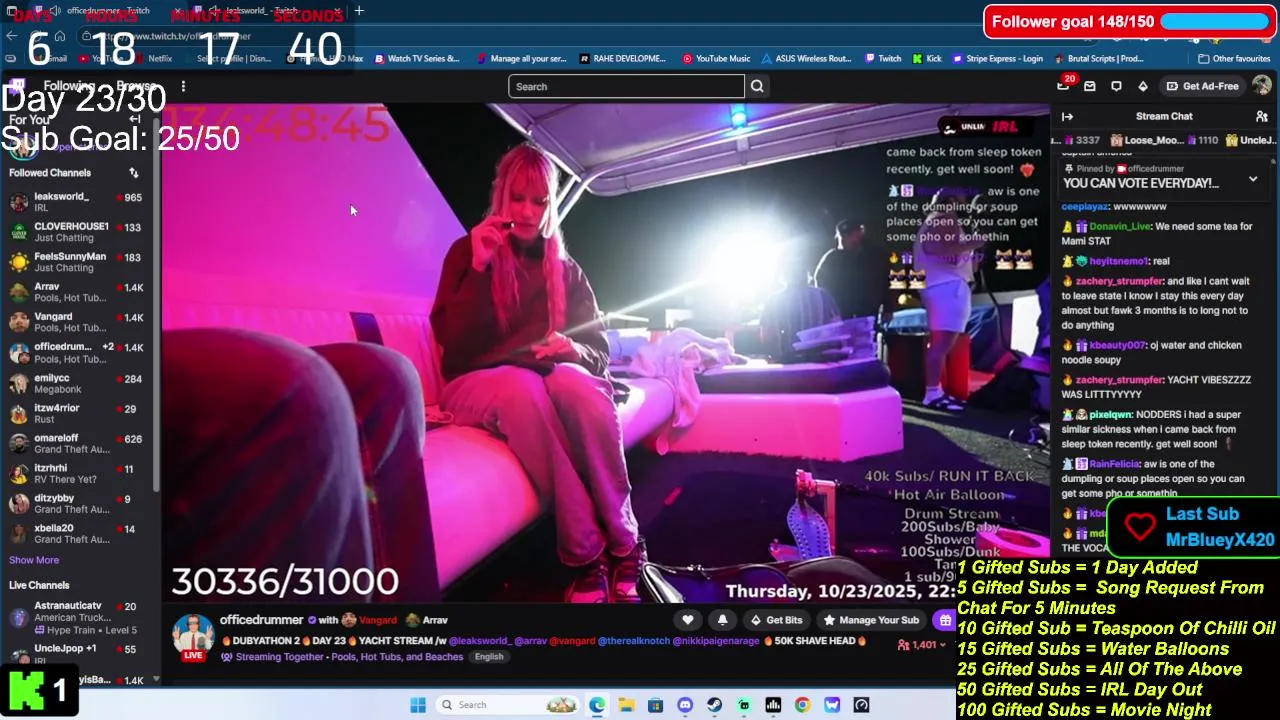
Task: Open Microsoft Edge from taskbar
Action: [597, 705]
